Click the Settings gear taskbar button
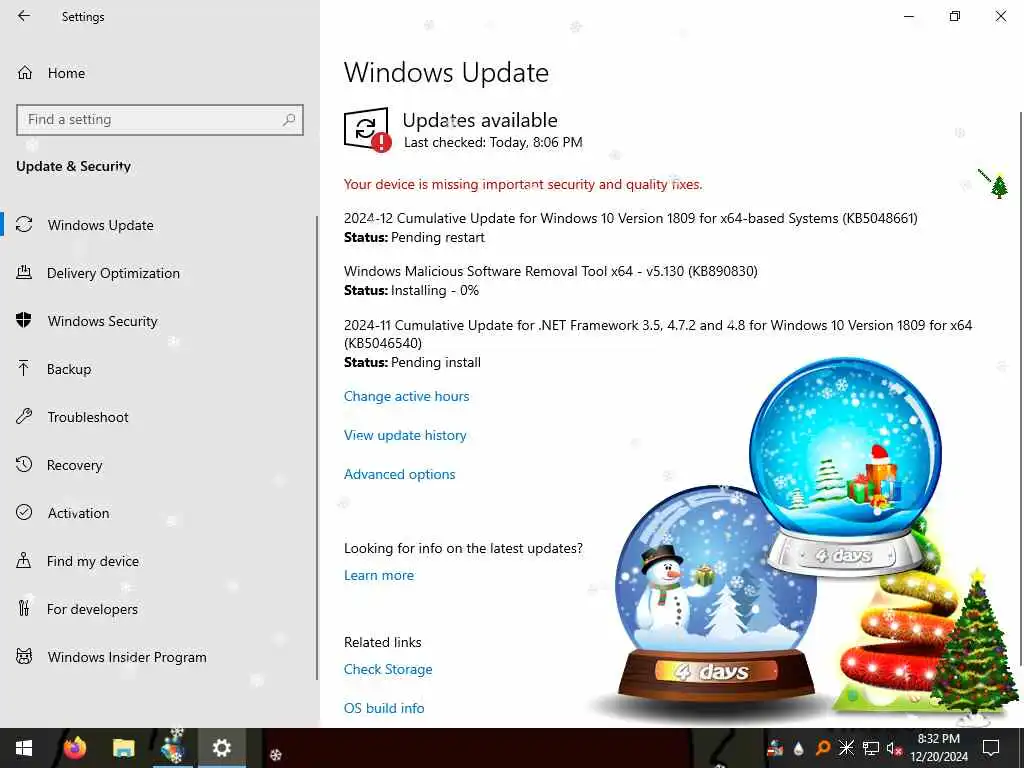Screen dimensions: 1024x768 point(221,748)
